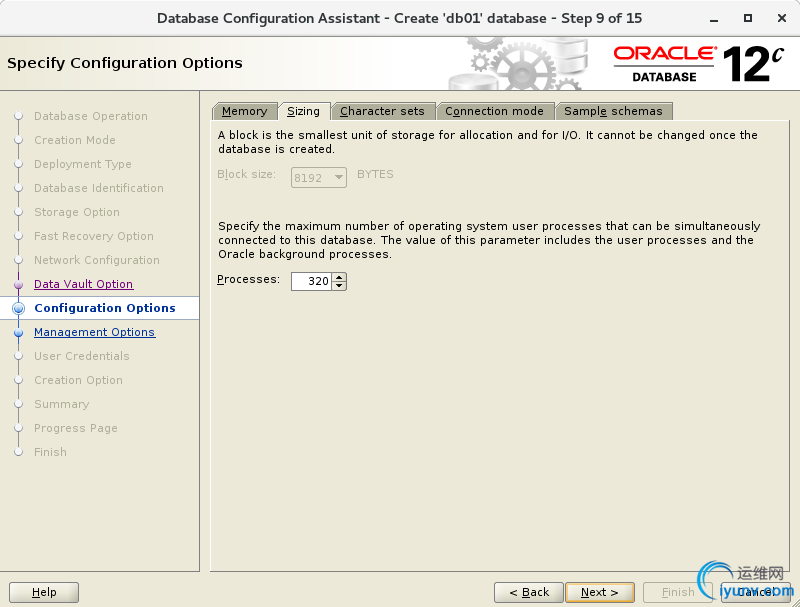Click the Database Identification step label
800x607 pixels.
[x=99, y=188]
